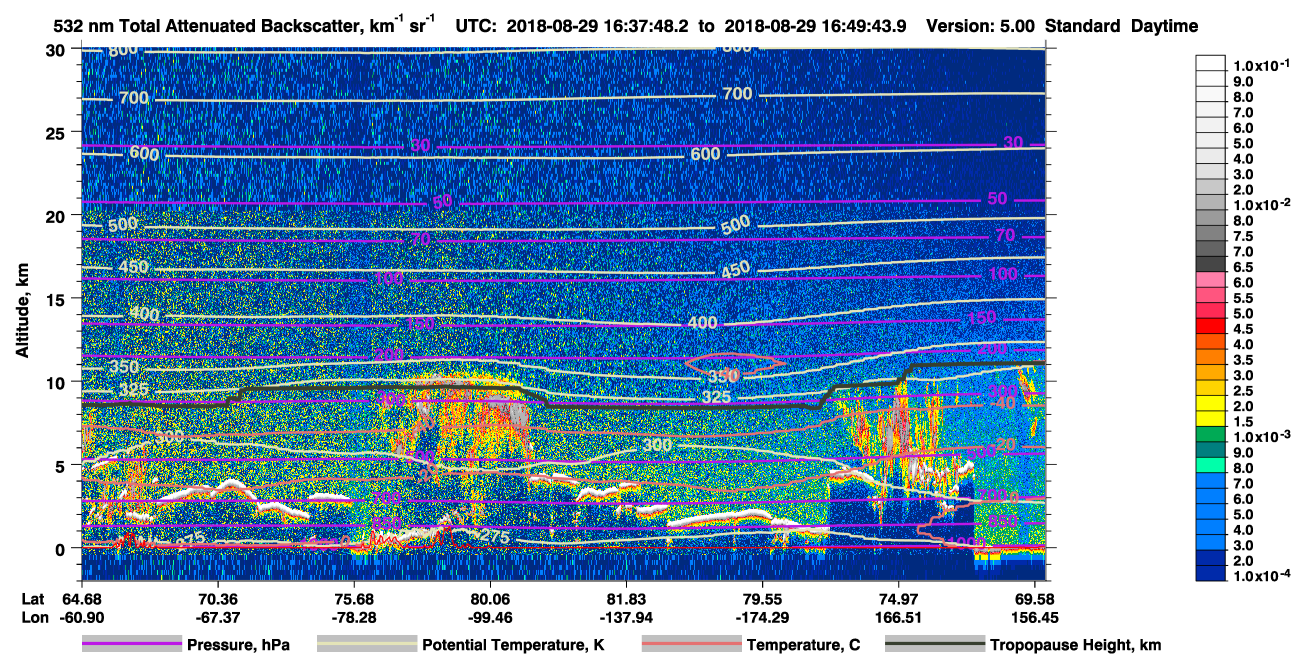Click colorbar label '1.0x10^-1'
The height and width of the screenshot is (667, 1300).
coord(1262,64)
